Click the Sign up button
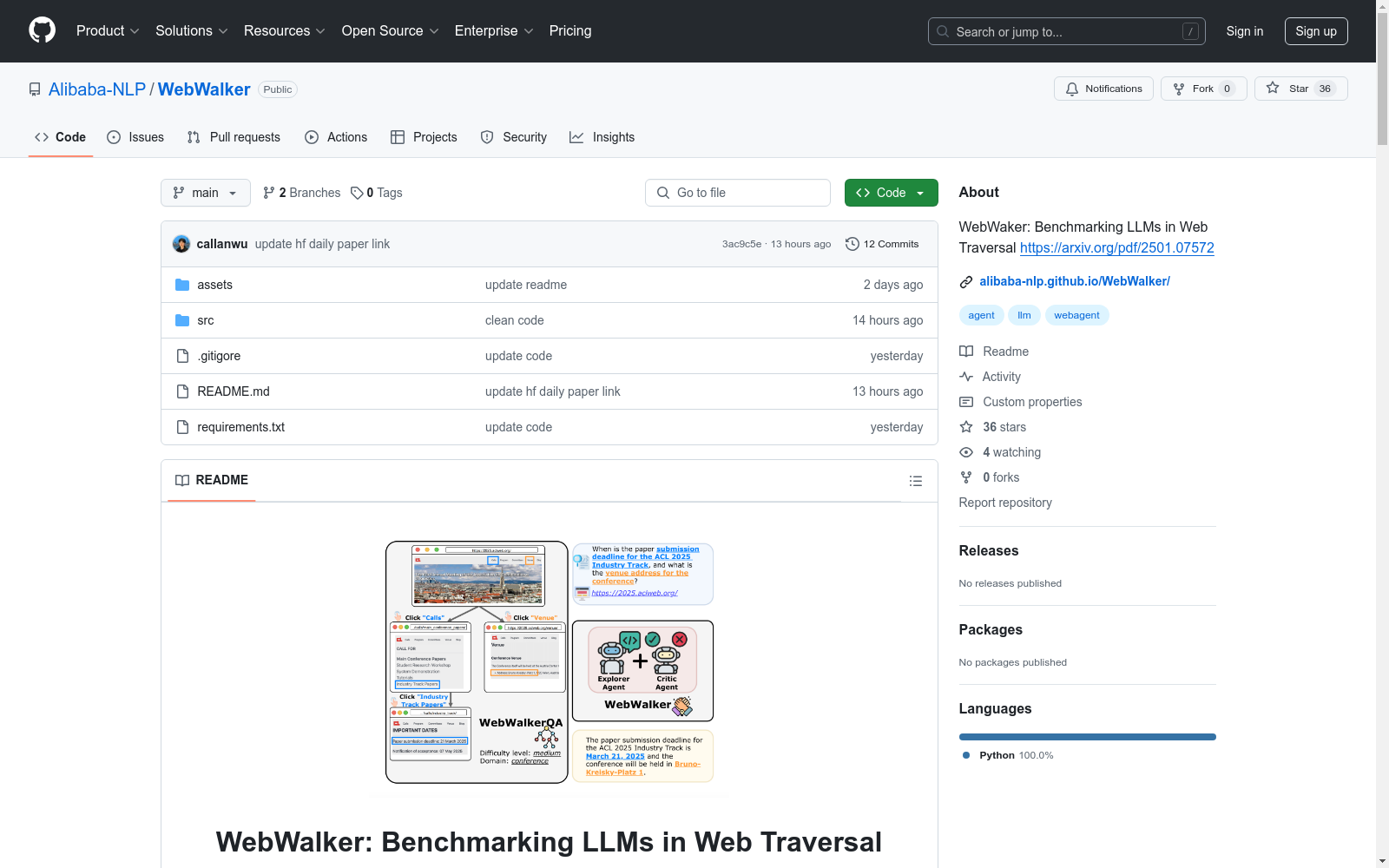 [1316, 31]
